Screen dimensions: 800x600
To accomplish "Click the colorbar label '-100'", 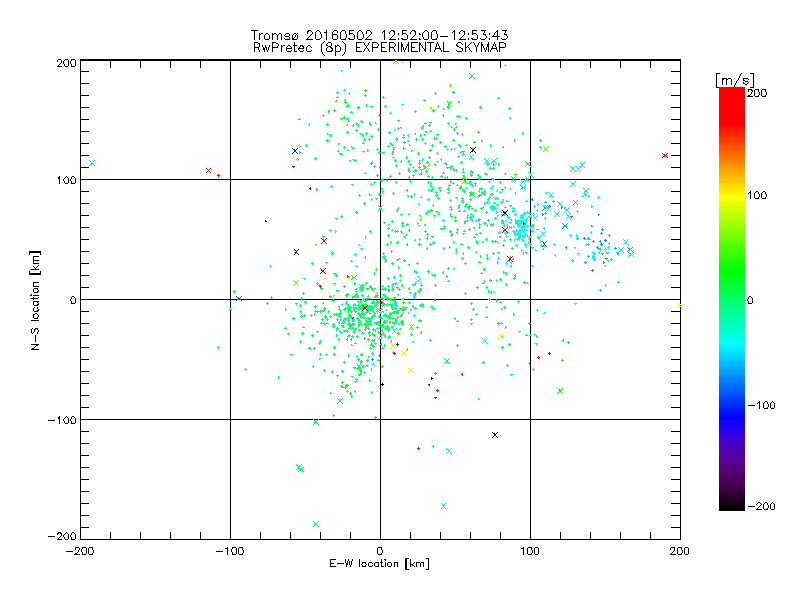I will click(761, 406).
